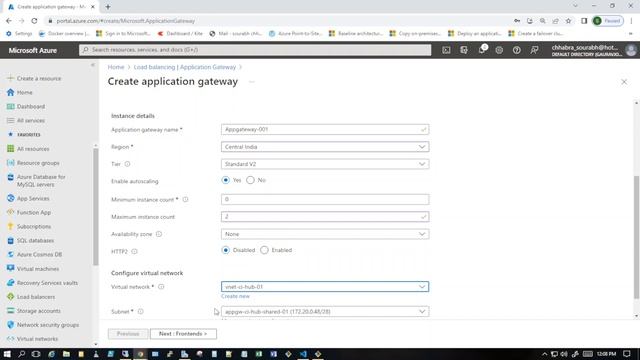Open the Region dropdown
Screen dimensions: 640x360
[x=325, y=147]
